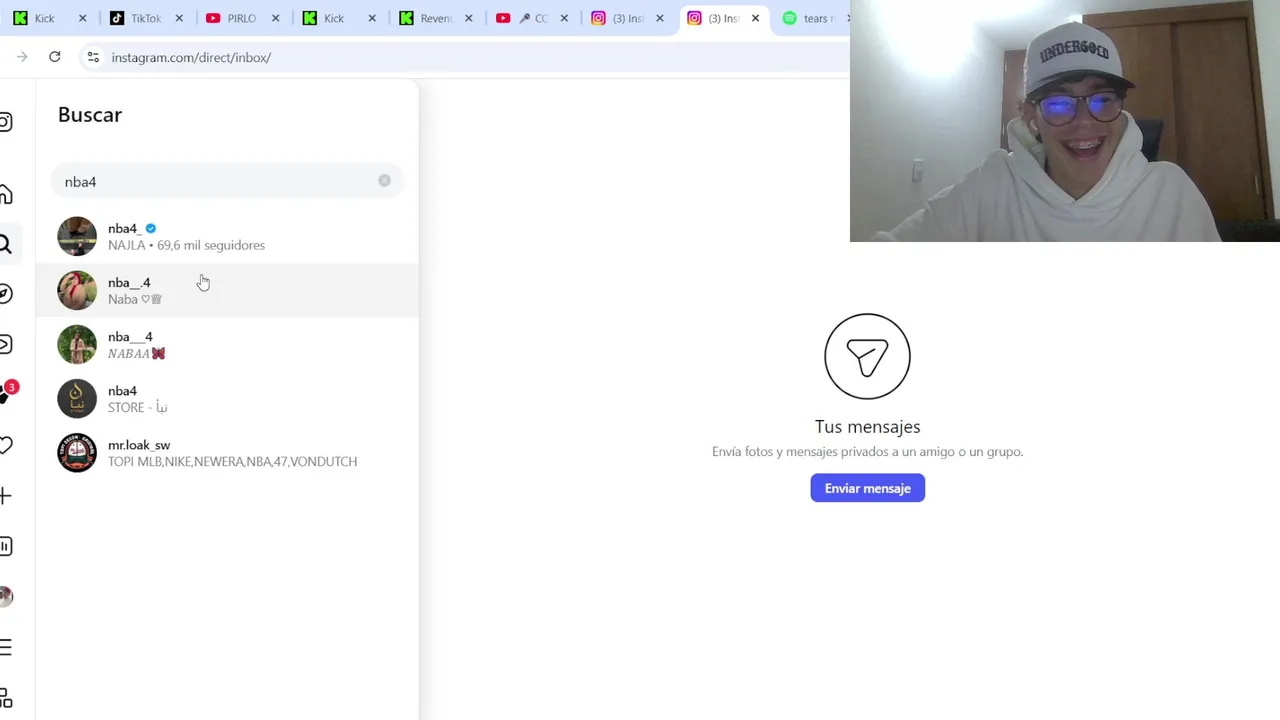This screenshot has width=1280, height=720.
Task: Click the paper plane messages illustration icon
Action: click(x=867, y=356)
